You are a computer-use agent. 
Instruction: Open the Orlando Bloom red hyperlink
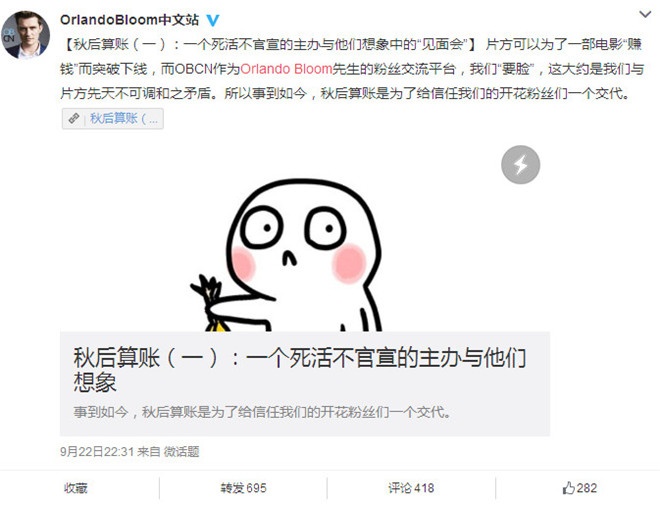point(286,69)
